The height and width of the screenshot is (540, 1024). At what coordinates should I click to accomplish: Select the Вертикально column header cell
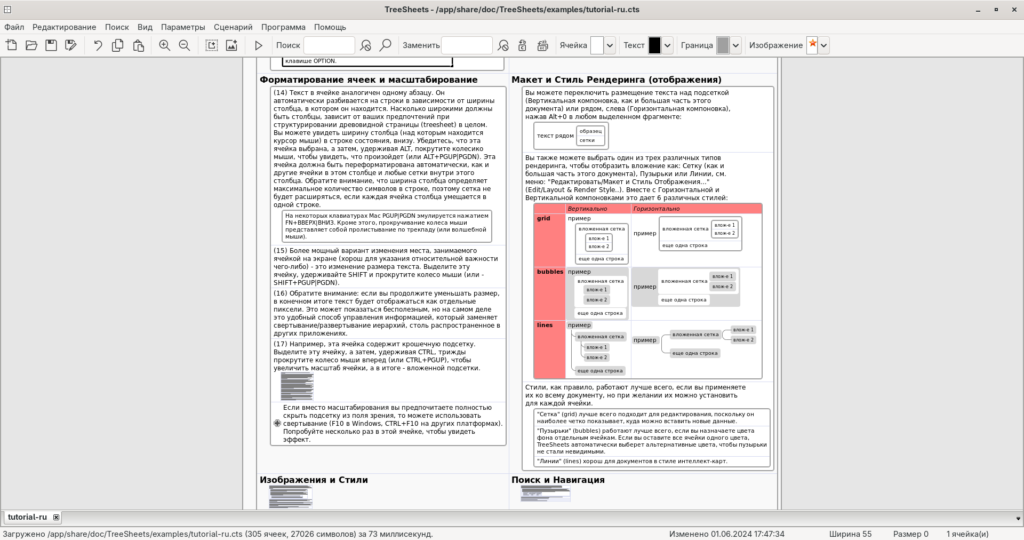click(598, 208)
